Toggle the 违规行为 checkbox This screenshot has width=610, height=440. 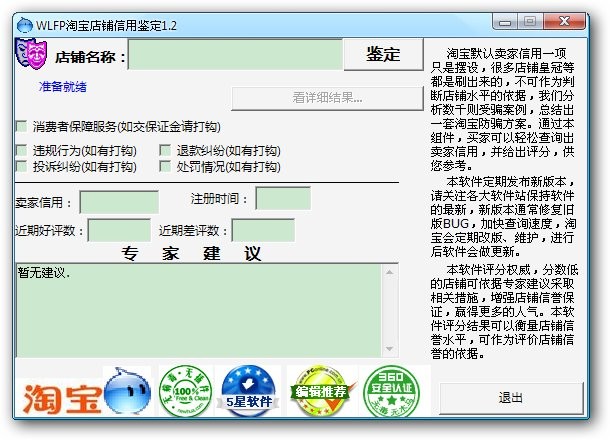tap(21, 150)
